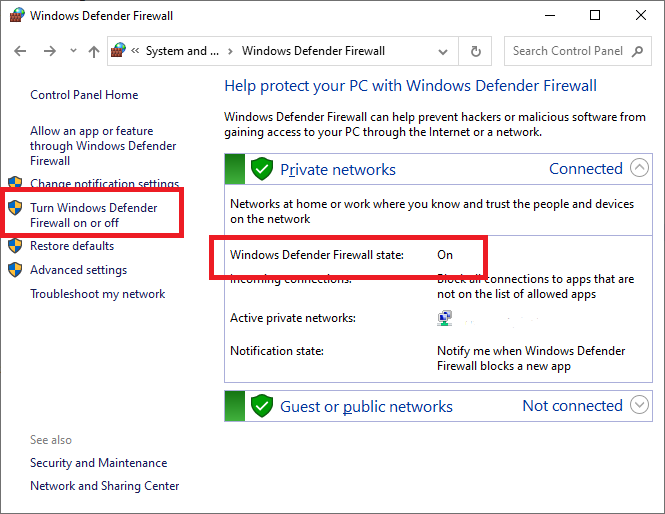Image resolution: width=665 pixels, height=514 pixels.
Task: Click the window title bar firewall icon
Action: [x=17, y=15]
